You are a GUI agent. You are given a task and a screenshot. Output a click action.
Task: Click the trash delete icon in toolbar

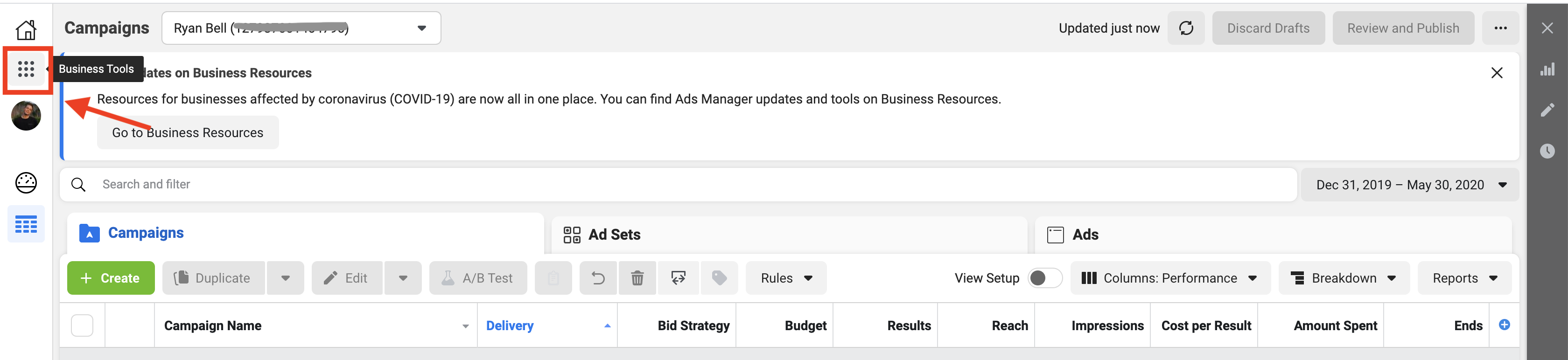pos(637,278)
